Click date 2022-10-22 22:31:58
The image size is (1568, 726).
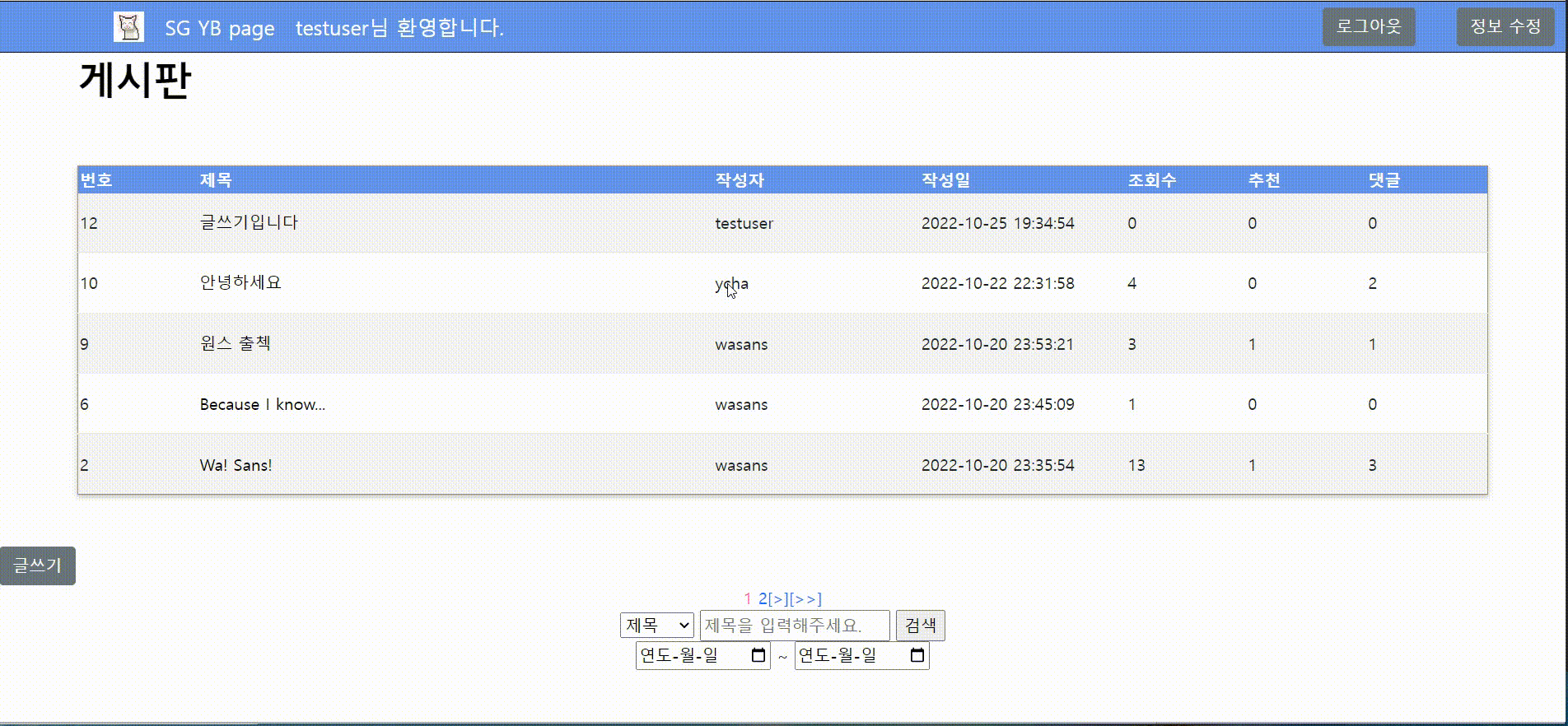tap(997, 283)
